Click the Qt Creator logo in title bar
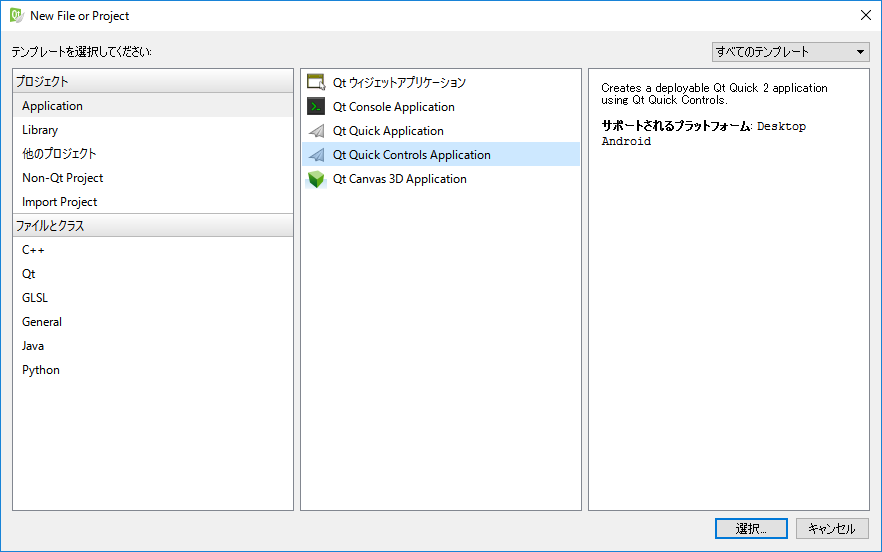This screenshot has width=882, height=552. [x=17, y=15]
